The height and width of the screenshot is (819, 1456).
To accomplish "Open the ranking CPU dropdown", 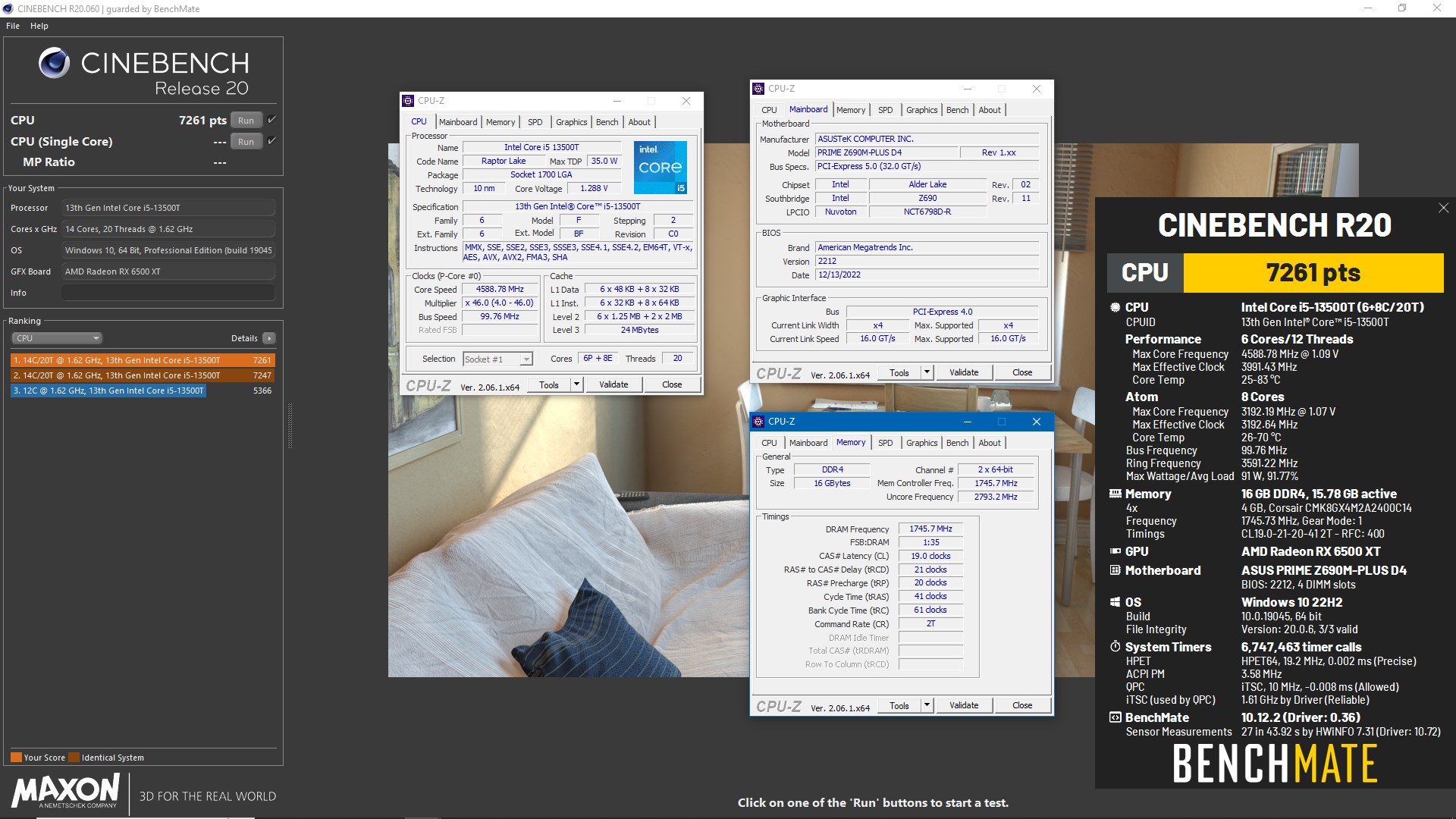I will pyautogui.click(x=57, y=338).
